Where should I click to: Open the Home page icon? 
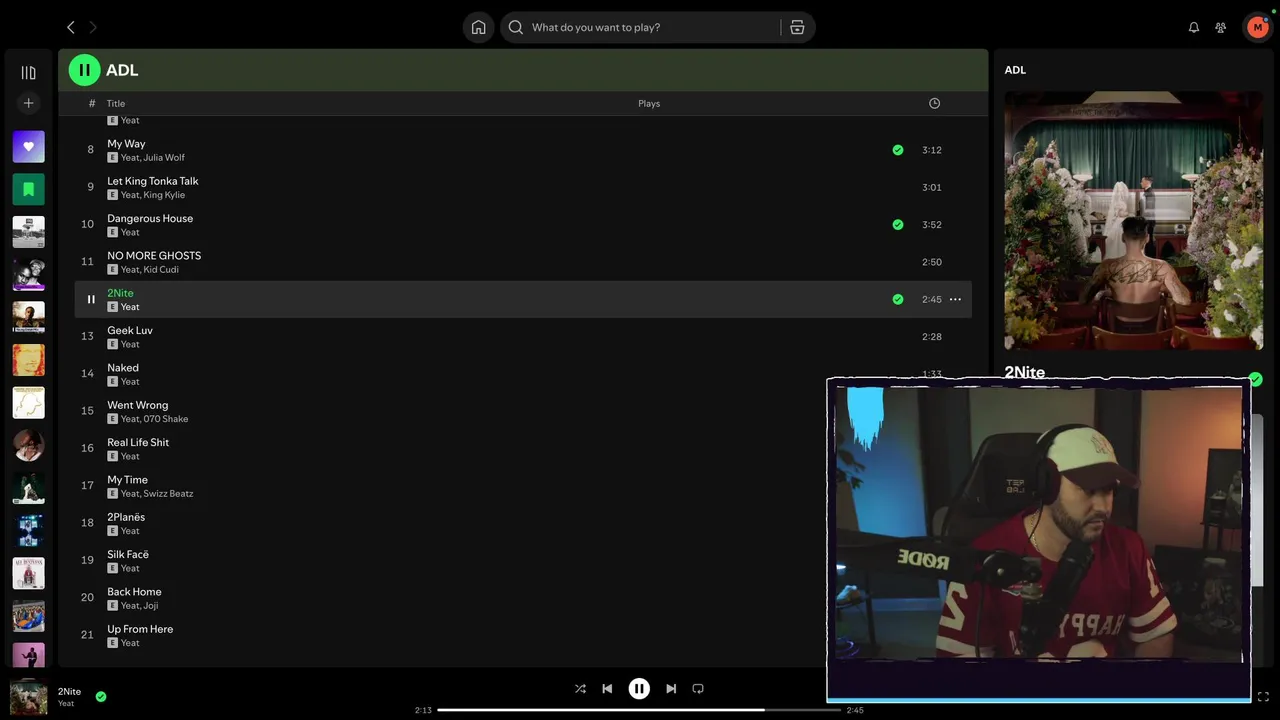click(478, 27)
